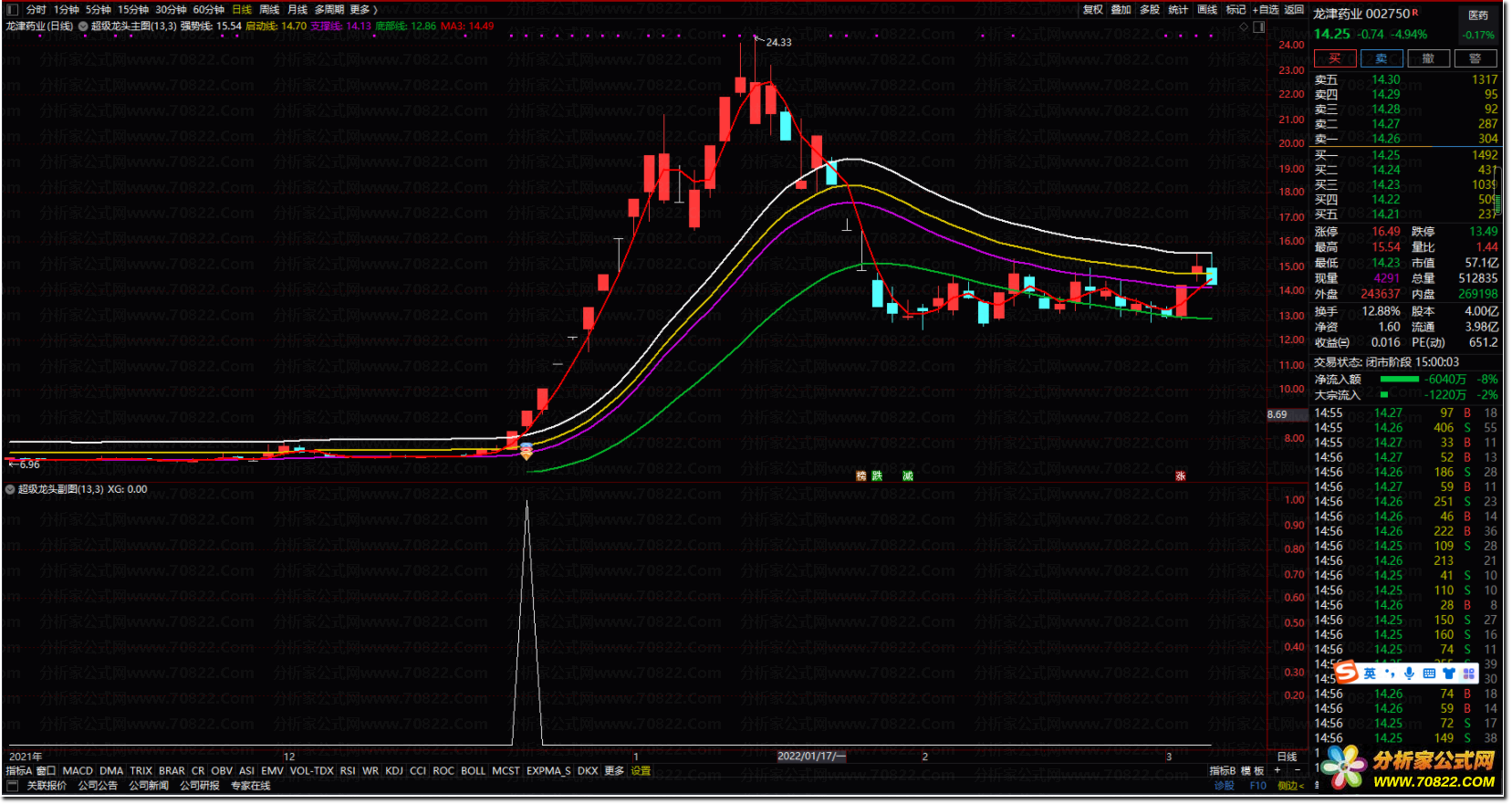Click the round settings icon before 超级龙头主图

coord(83,26)
